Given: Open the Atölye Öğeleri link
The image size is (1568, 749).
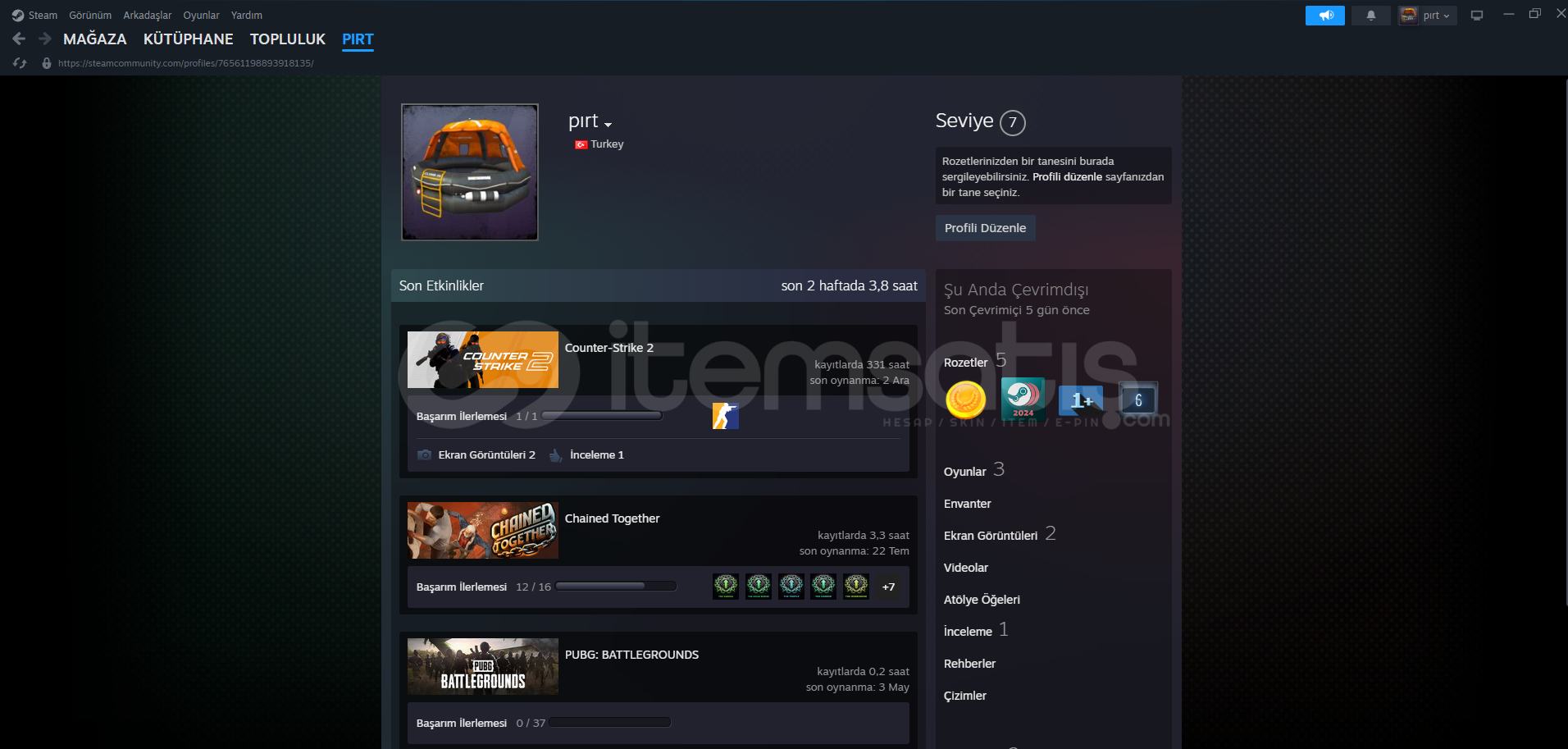Looking at the screenshot, I should [x=982, y=600].
